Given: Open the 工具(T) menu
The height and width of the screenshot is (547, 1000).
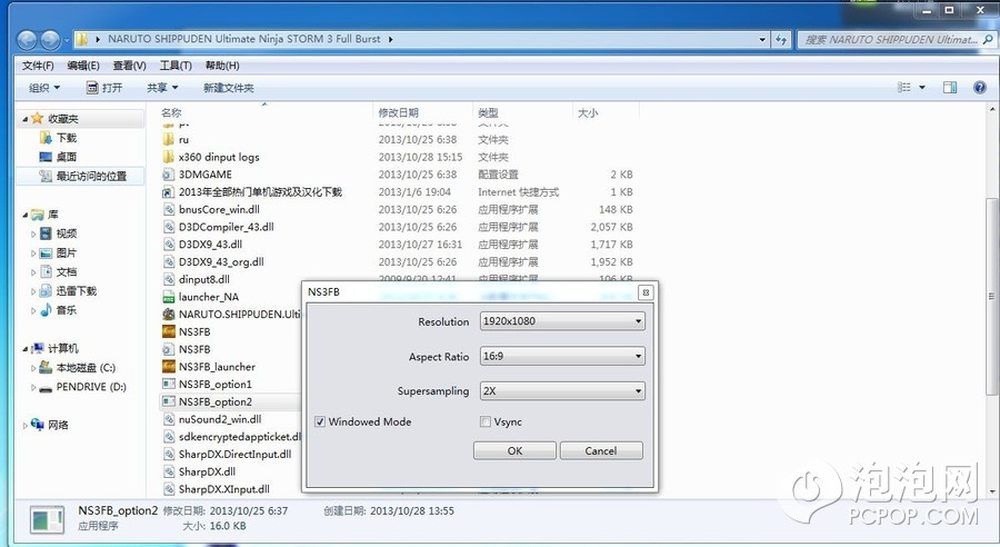Looking at the screenshot, I should (175, 66).
